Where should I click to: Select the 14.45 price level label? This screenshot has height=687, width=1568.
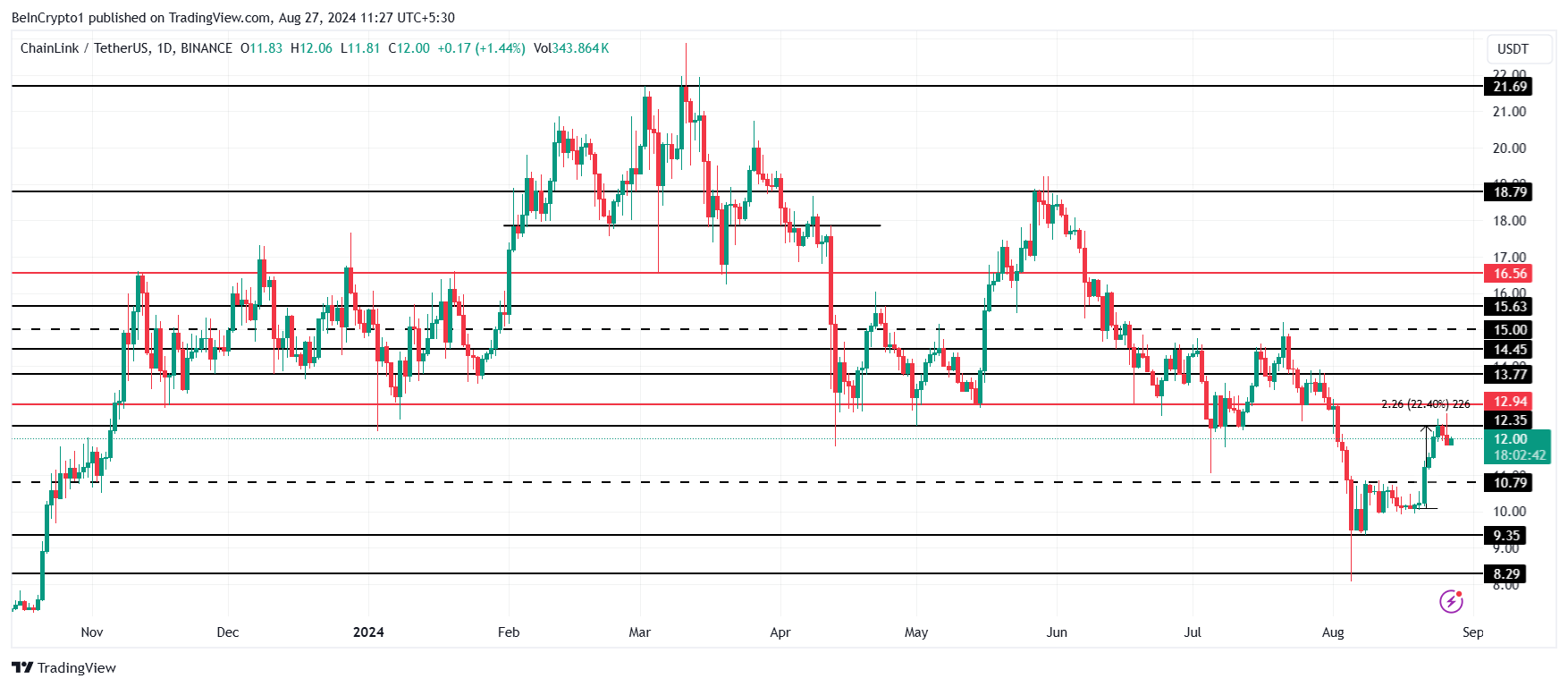(x=1509, y=350)
